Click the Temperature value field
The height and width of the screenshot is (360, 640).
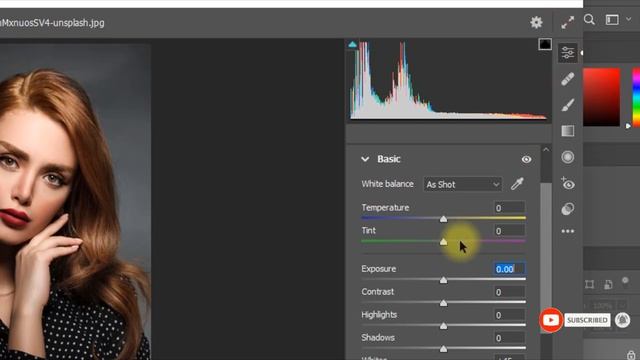pos(509,208)
